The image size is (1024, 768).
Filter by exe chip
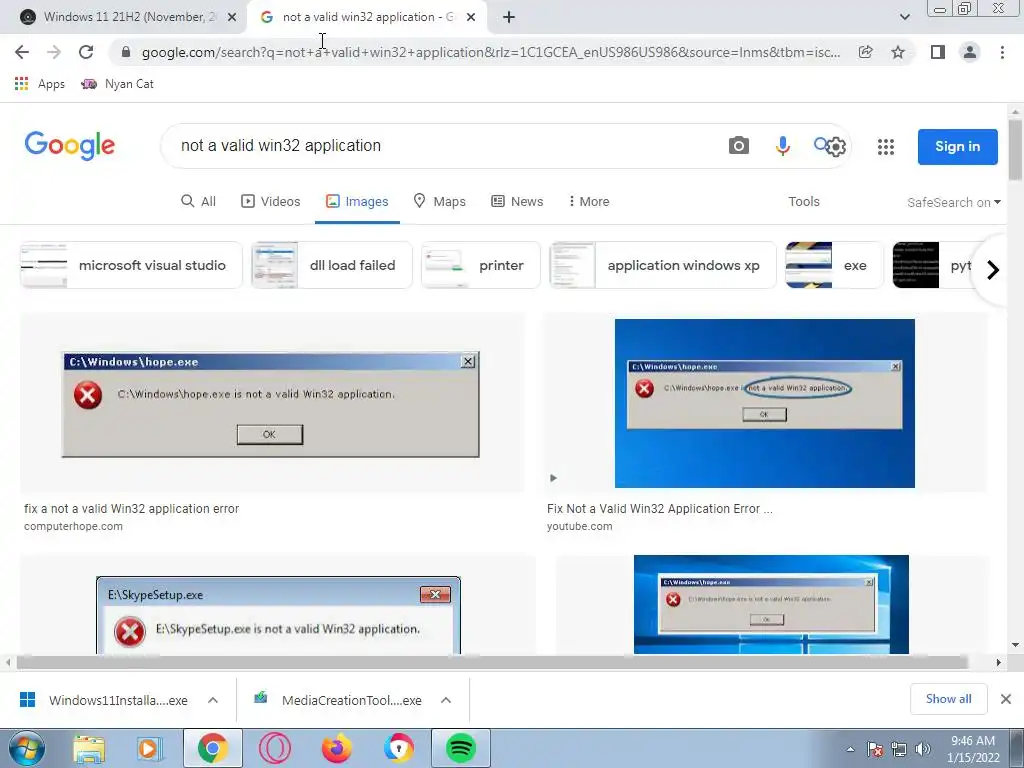pyautogui.click(x=834, y=265)
